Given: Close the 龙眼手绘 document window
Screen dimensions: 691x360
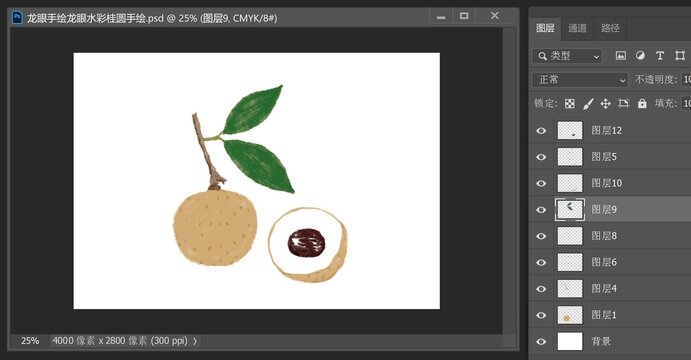Looking at the screenshot, I should (495, 16).
